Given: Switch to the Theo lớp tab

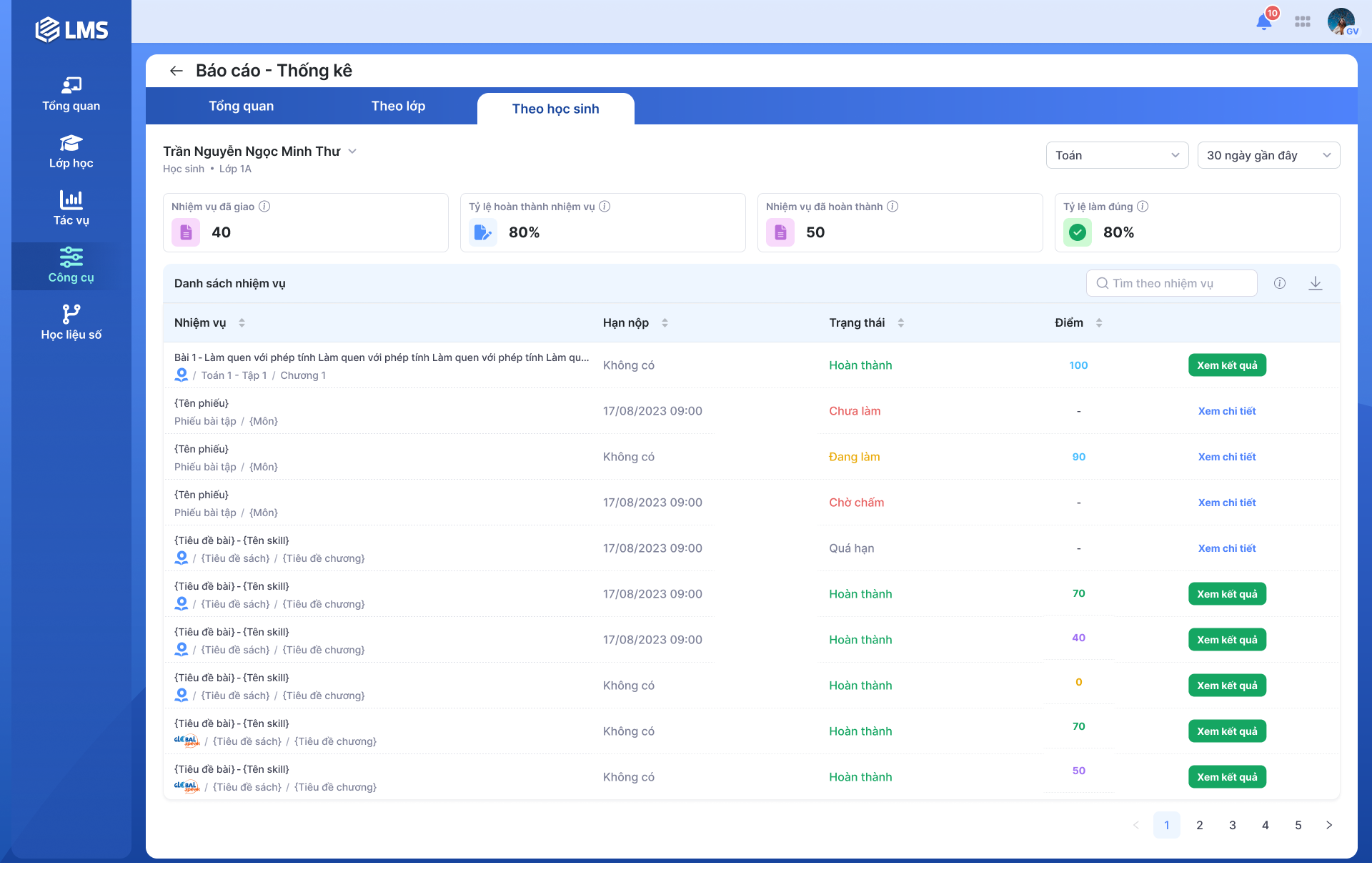Looking at the screenshot, I should pos(398,107).
